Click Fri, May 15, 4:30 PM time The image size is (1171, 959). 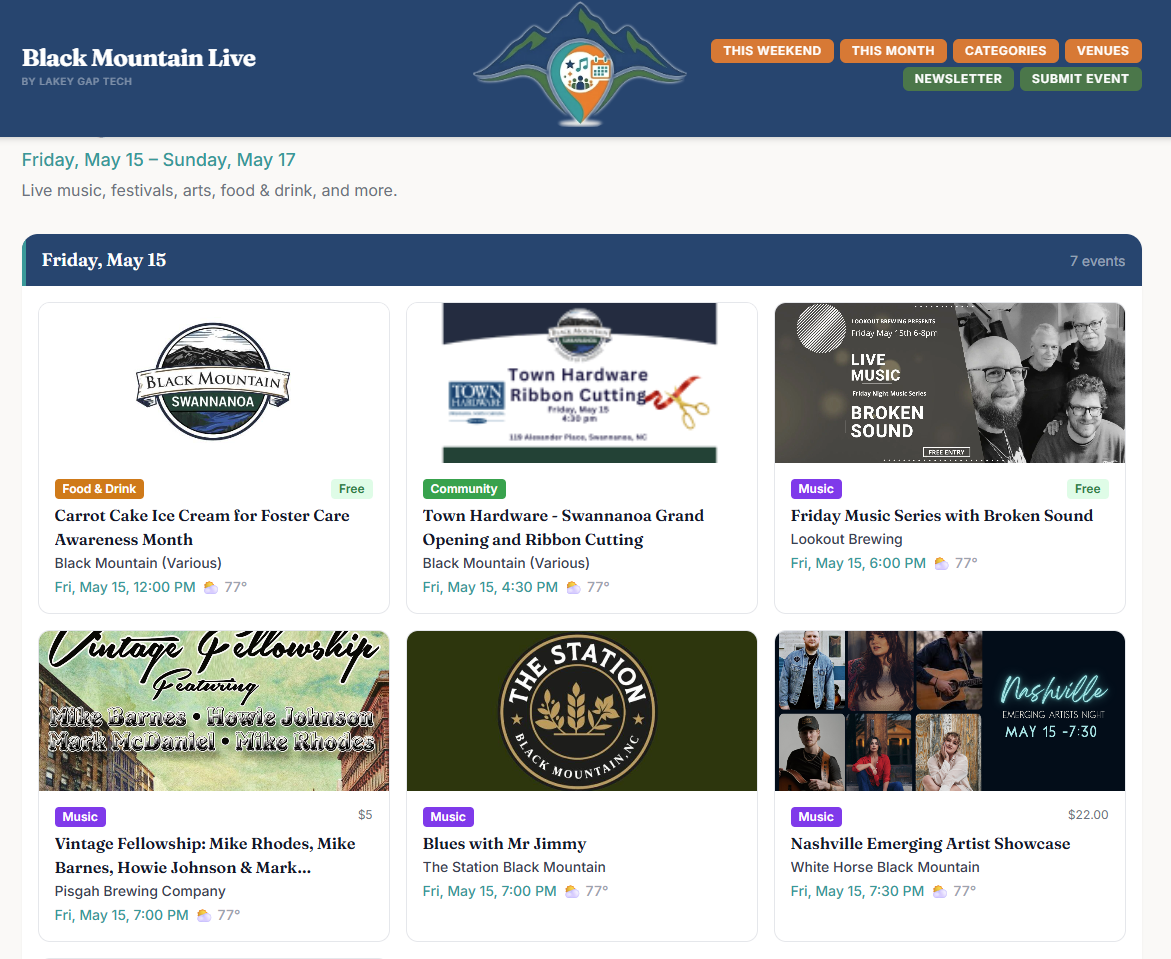[490, 587]
